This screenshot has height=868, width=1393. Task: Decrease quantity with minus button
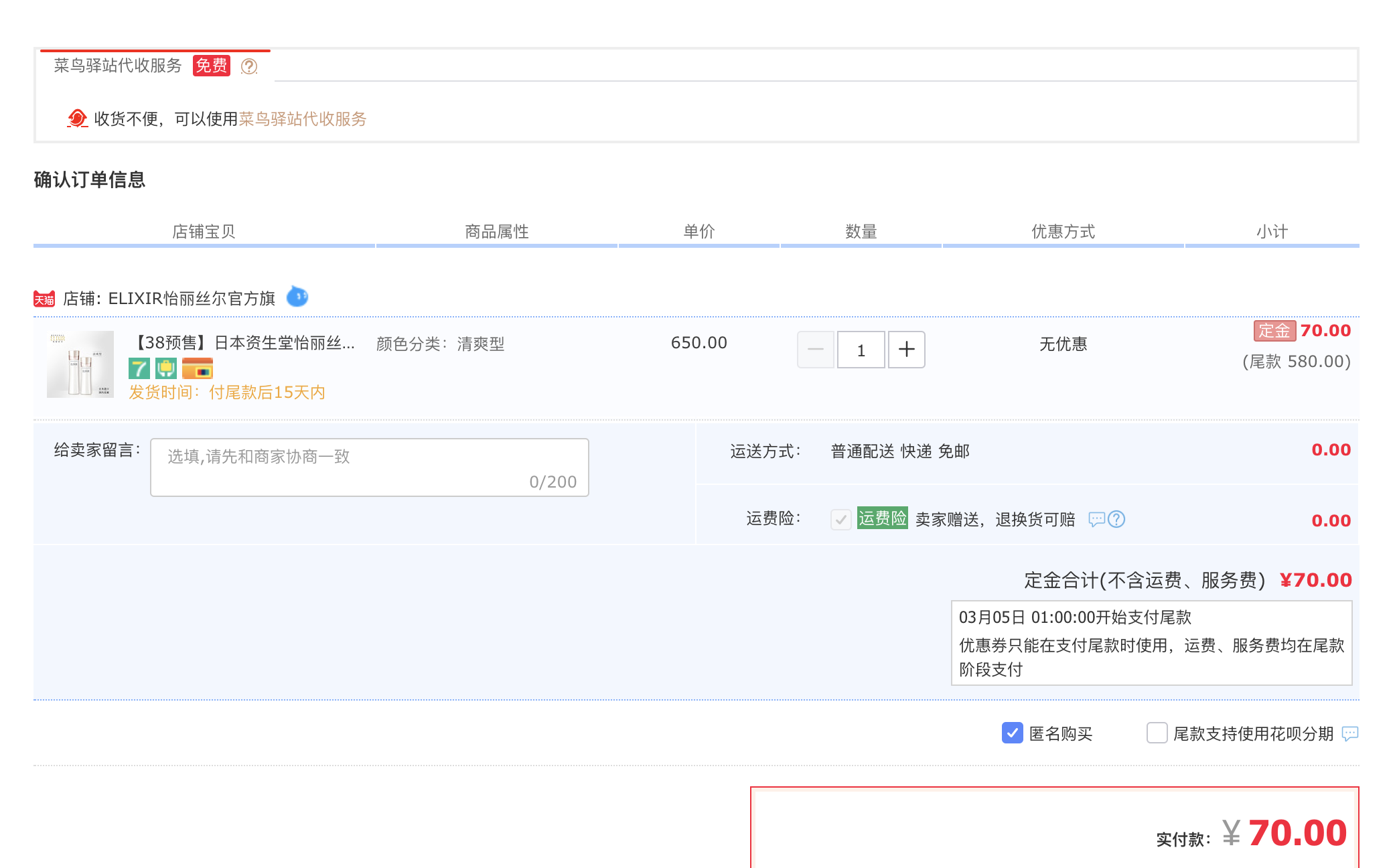816,350
